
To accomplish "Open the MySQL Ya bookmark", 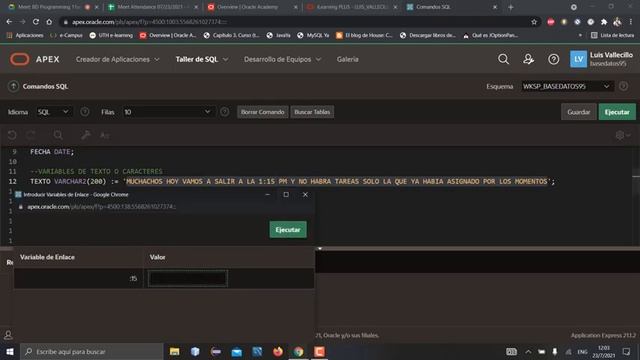I will click(313, 36).
